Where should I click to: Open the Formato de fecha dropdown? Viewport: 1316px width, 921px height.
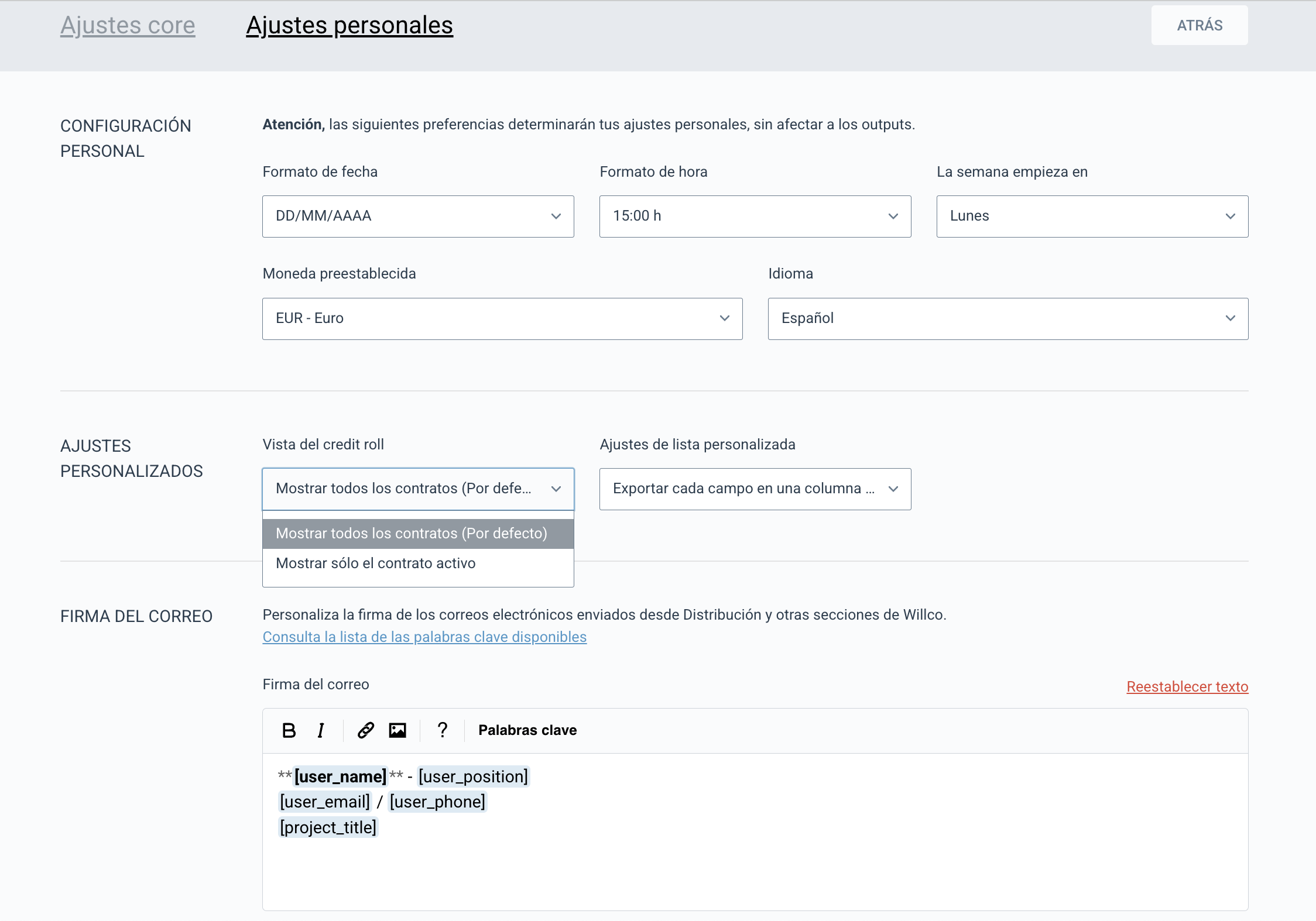[x=418, y=216]
